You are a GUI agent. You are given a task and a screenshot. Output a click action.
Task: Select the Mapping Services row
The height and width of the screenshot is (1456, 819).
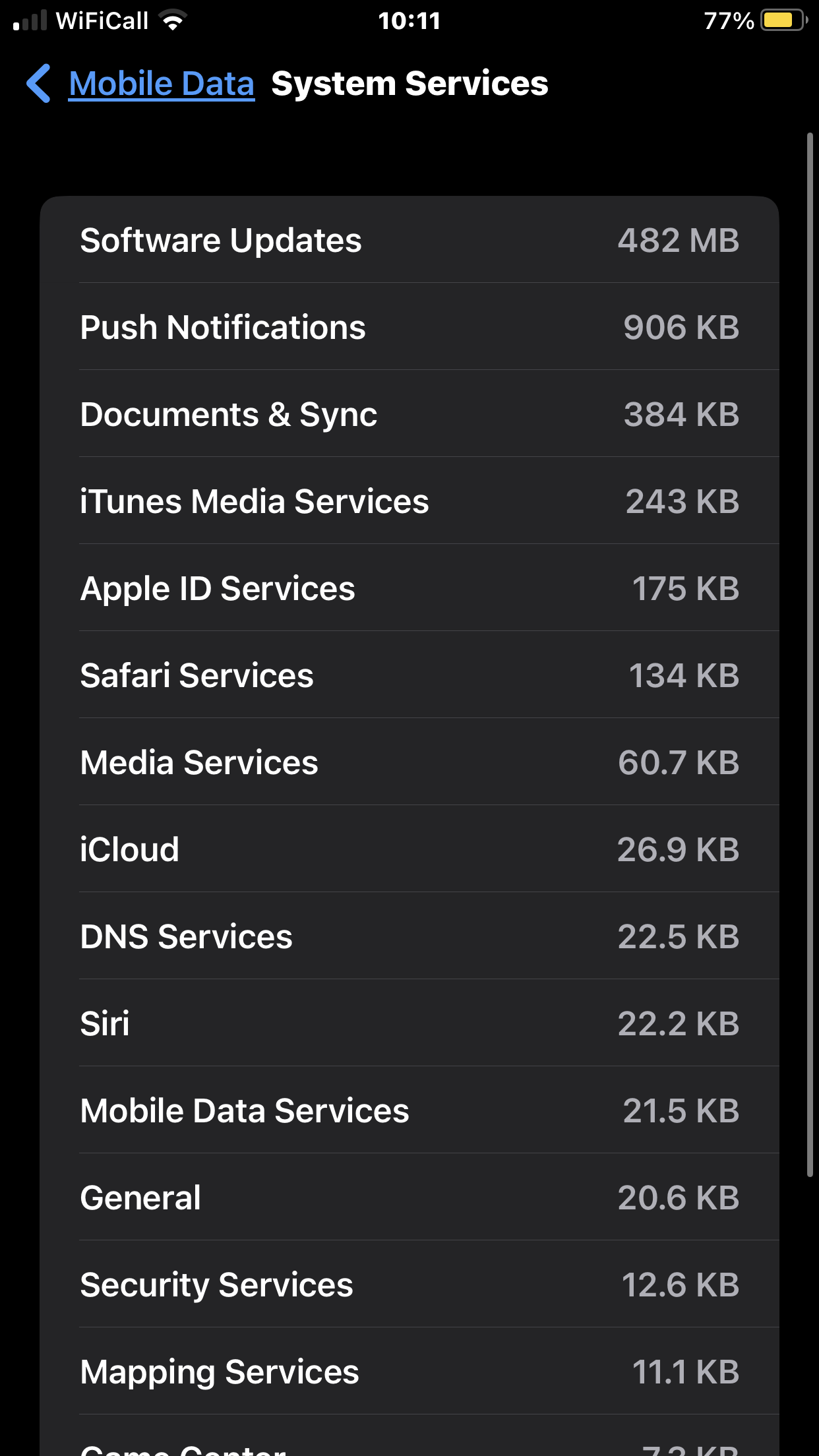tap(409, 1372)
